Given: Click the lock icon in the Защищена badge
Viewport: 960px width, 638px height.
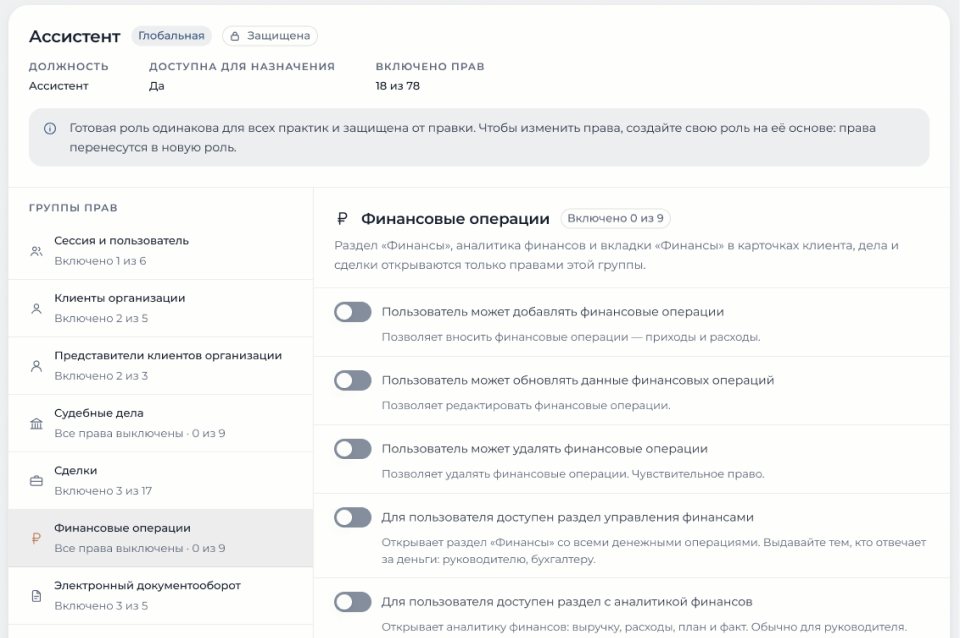Looking at the screenshot, I should pyautogui.click(x=234, y=36).
